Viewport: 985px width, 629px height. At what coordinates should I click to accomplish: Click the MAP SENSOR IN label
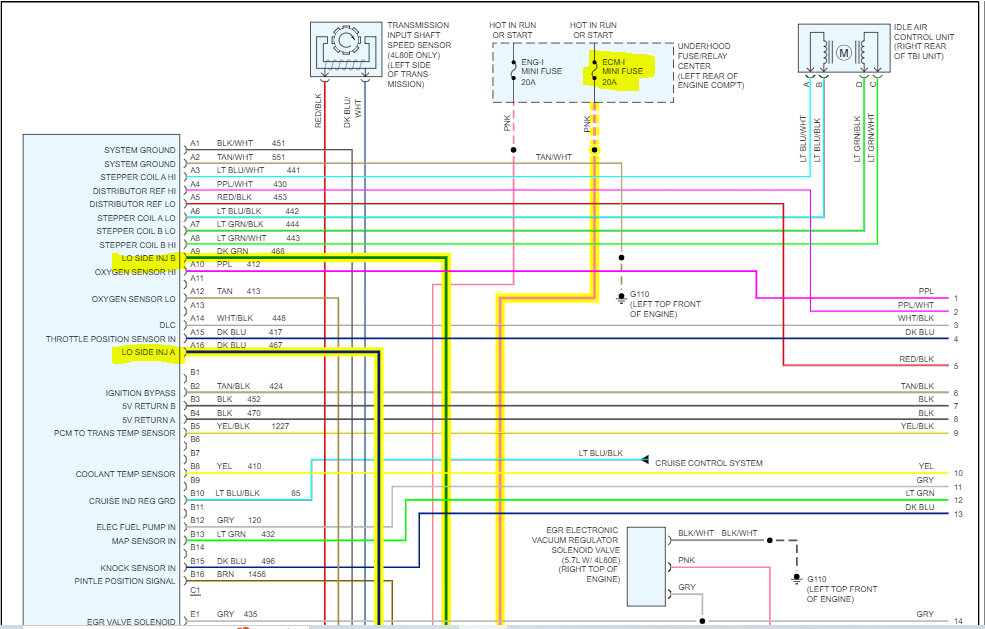[x=143, y=541]
